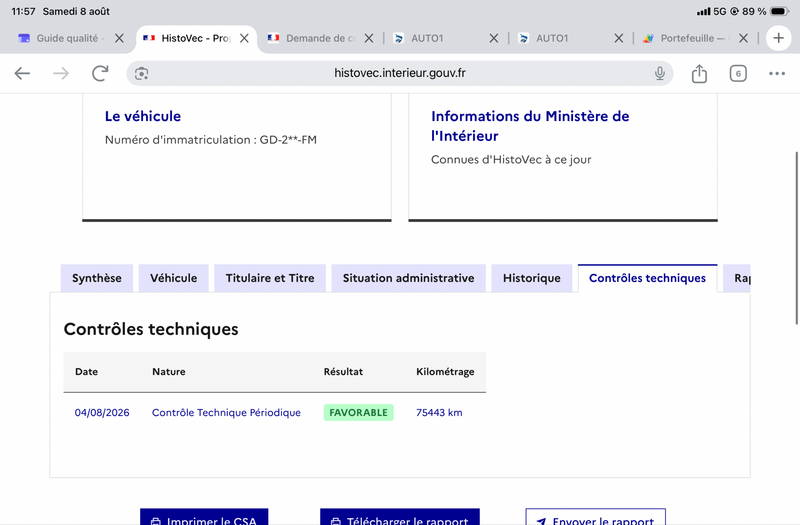
Task: Select the Contrôles techniques tab
Action: (647, 278)
